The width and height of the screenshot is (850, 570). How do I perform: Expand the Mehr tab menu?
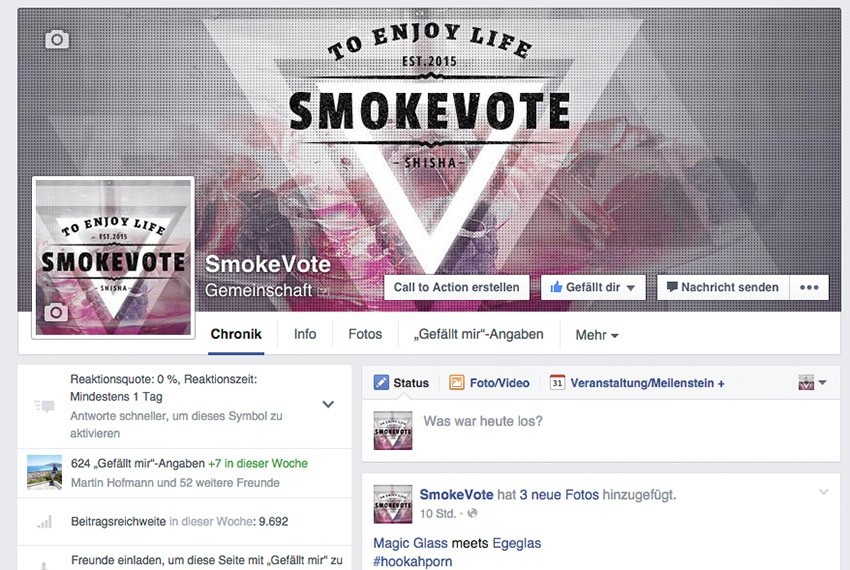tap(597, 335)
